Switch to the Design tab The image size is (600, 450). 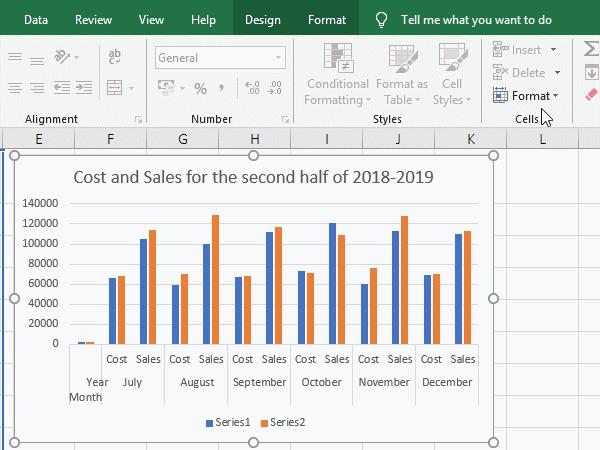click(x=262, y=19)
